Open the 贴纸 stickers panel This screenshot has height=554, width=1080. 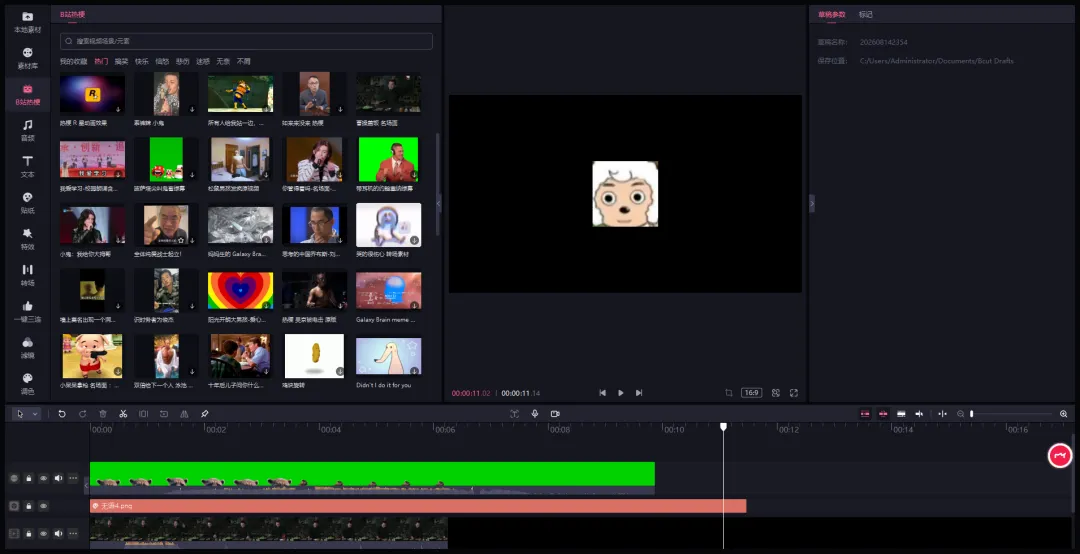click(28, 203)
